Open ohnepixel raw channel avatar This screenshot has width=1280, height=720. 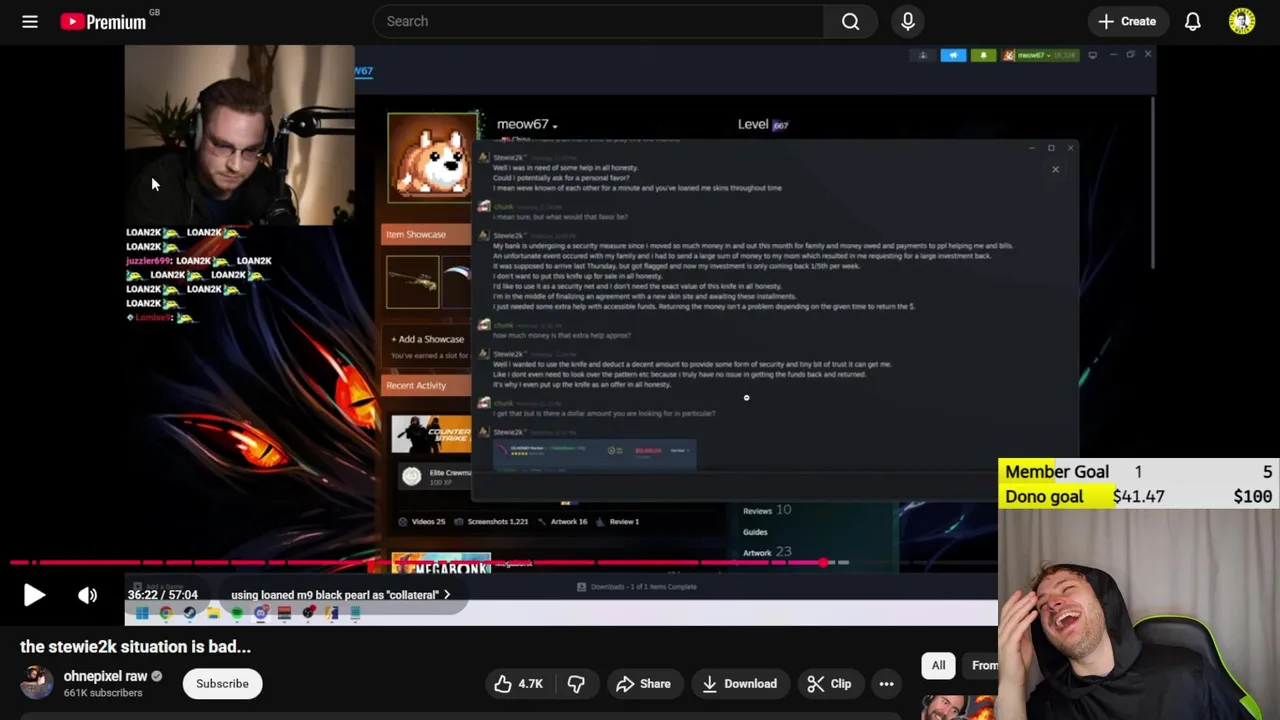click(37, 683)
